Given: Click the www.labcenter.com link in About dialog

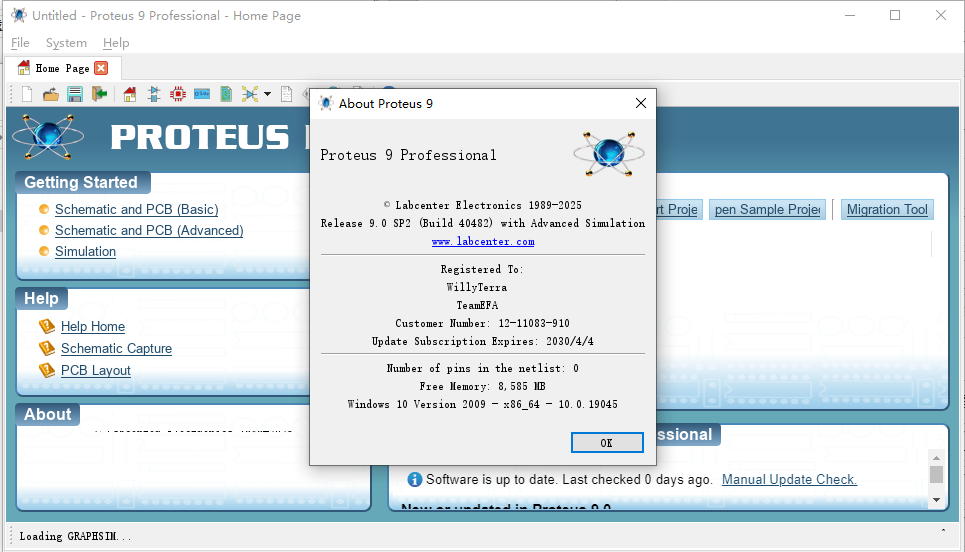Looking at the screenshot, I should (483, 241).
